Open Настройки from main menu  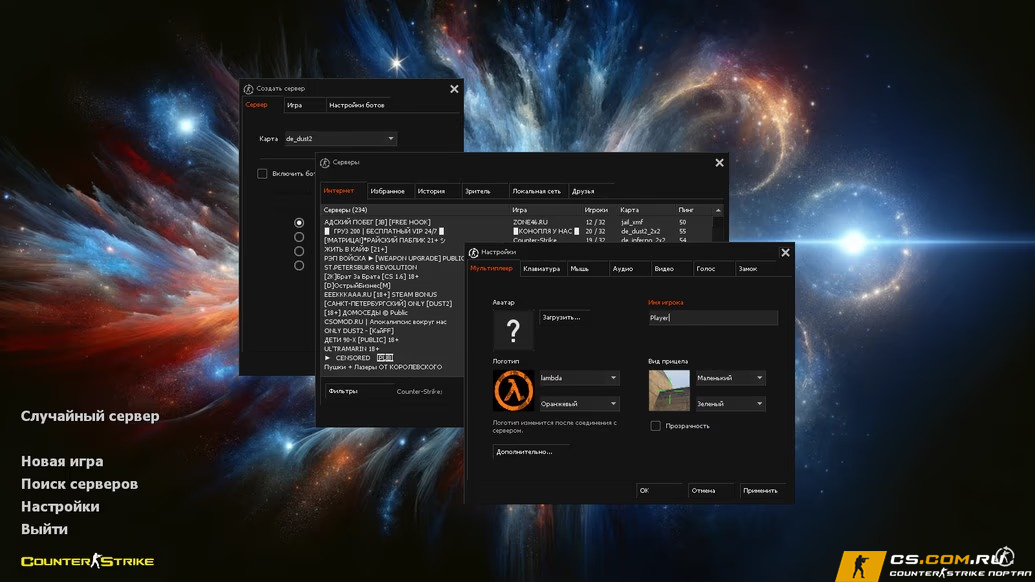[60, 506]
